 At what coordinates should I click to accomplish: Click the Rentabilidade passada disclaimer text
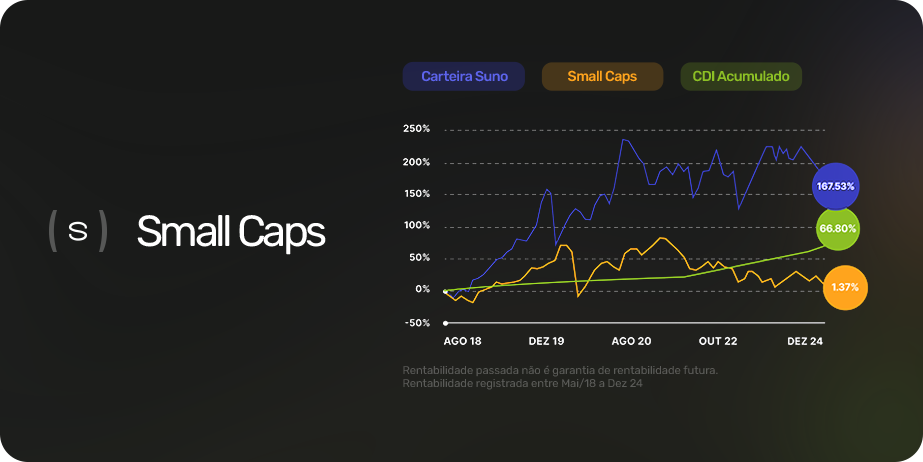[560, 370]
